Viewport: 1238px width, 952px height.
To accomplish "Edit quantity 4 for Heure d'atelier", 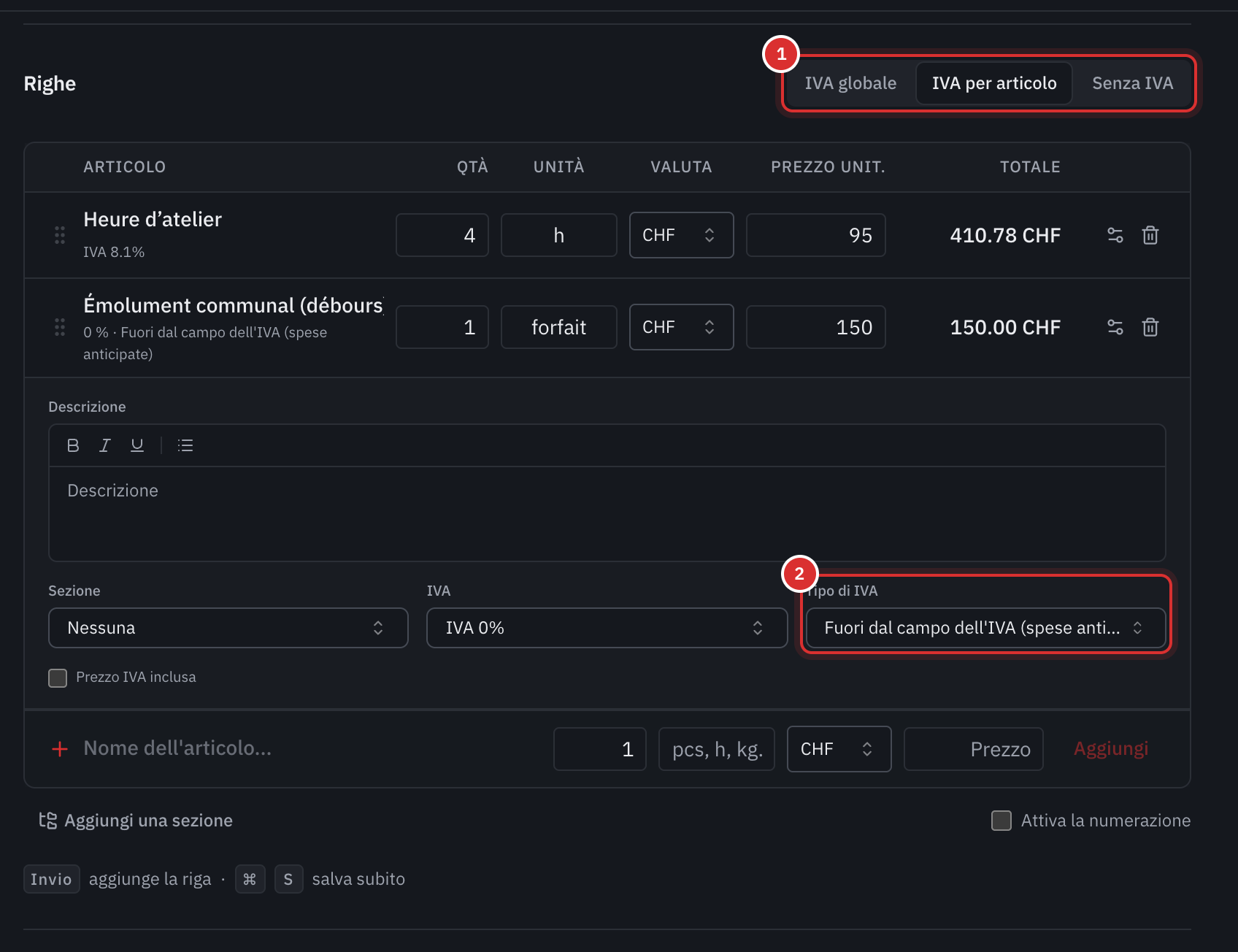I will pyautogui.click(x=442, y=235).
